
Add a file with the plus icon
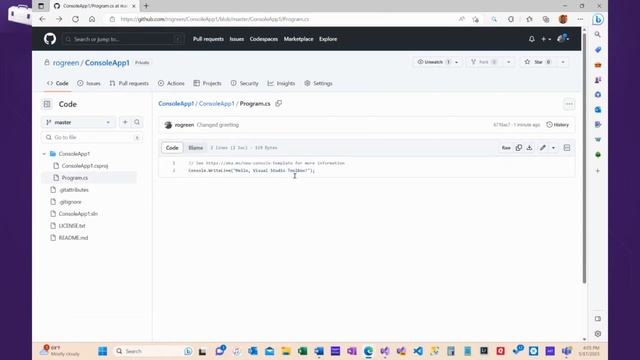coord(125,122)
